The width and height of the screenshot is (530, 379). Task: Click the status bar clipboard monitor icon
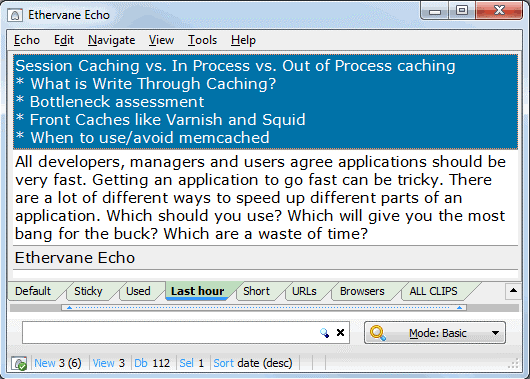(19, 363)
